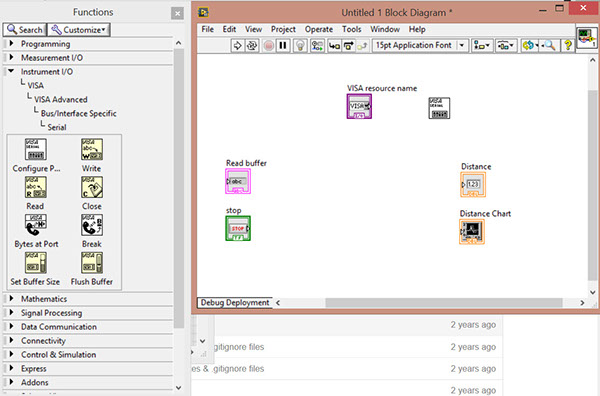Open the Operate menu
The image size is (600, 396).
click(319, 29)
